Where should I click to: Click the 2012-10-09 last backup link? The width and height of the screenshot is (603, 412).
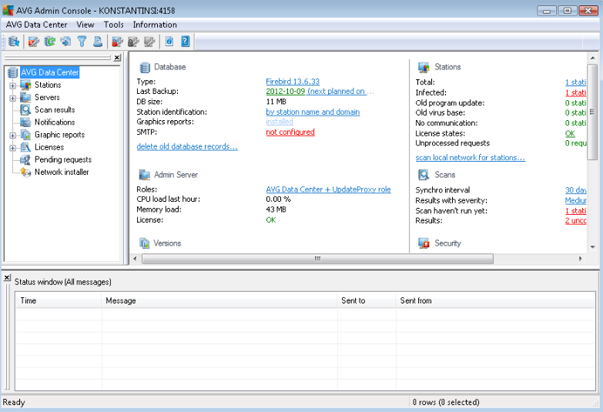[285, 91]
